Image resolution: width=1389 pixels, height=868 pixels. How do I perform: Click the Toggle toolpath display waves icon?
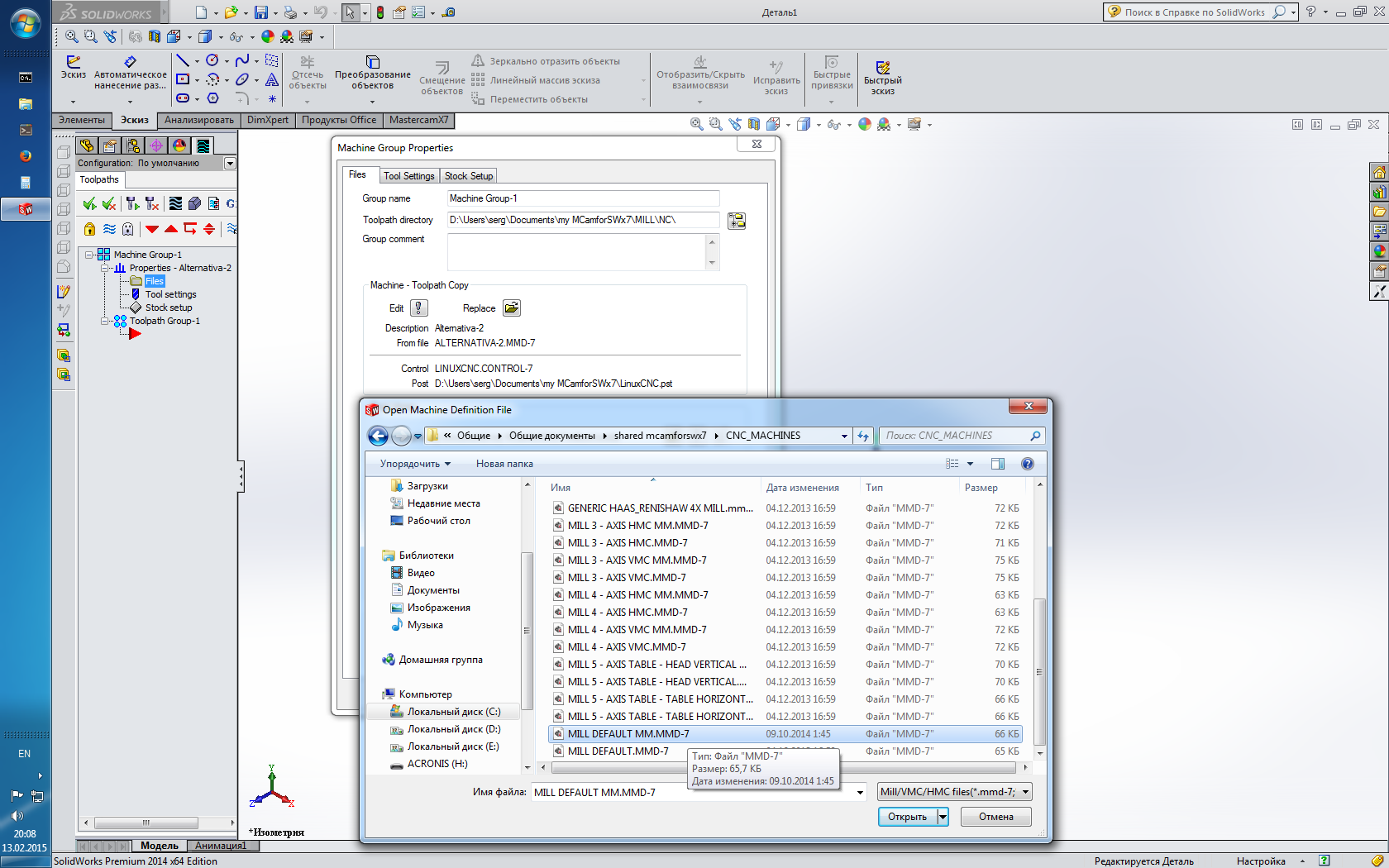click(109, 229)
